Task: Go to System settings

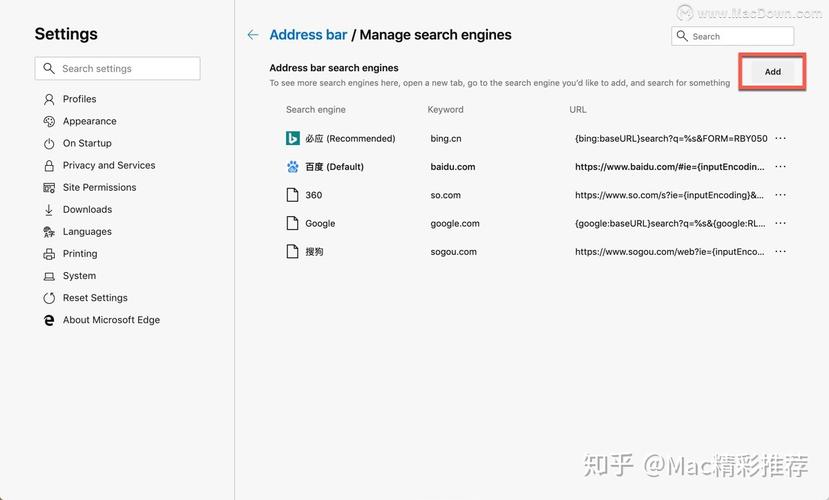Action: 79,276
